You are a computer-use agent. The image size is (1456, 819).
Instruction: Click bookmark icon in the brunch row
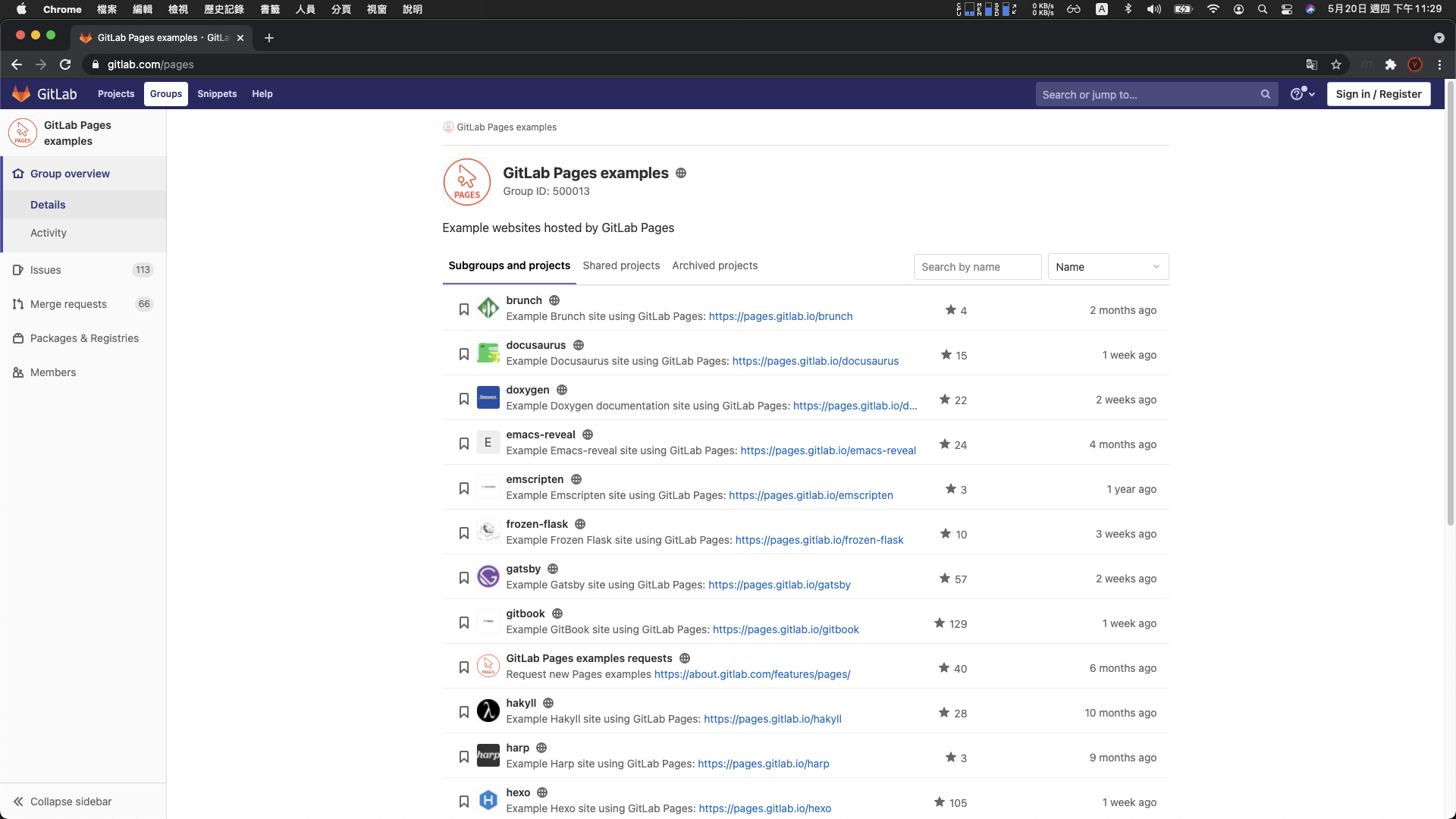(x=464, y=309)
